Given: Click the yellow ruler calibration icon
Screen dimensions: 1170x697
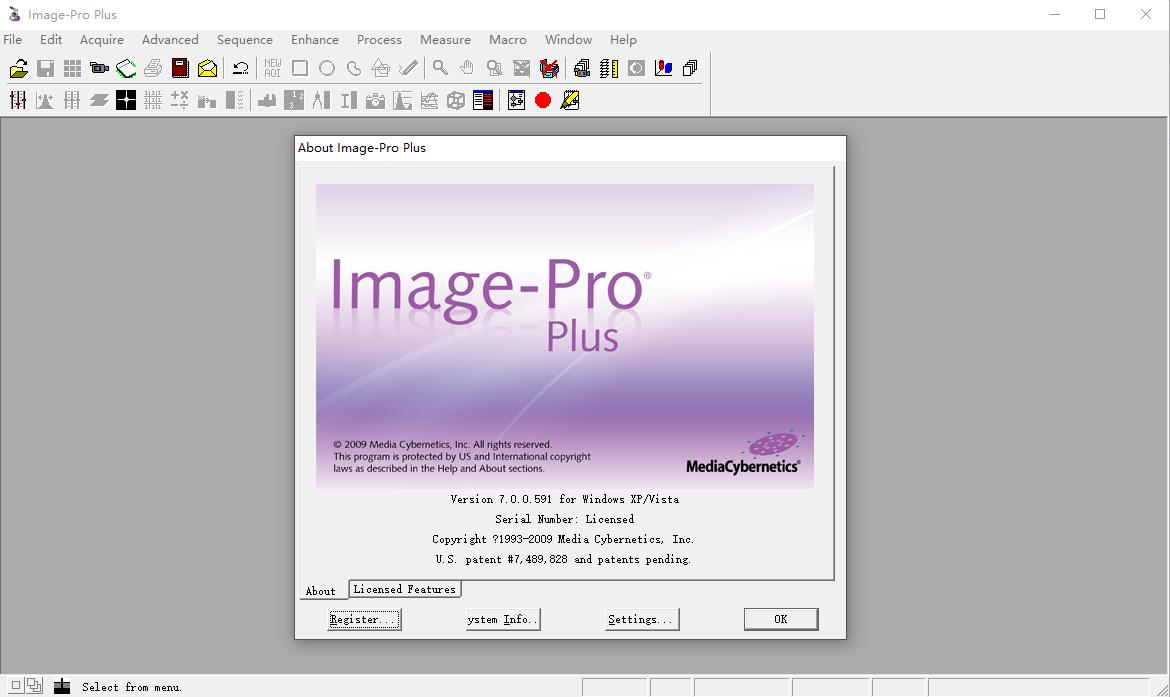Looking at the screenshot, I should tap(609, 69).
